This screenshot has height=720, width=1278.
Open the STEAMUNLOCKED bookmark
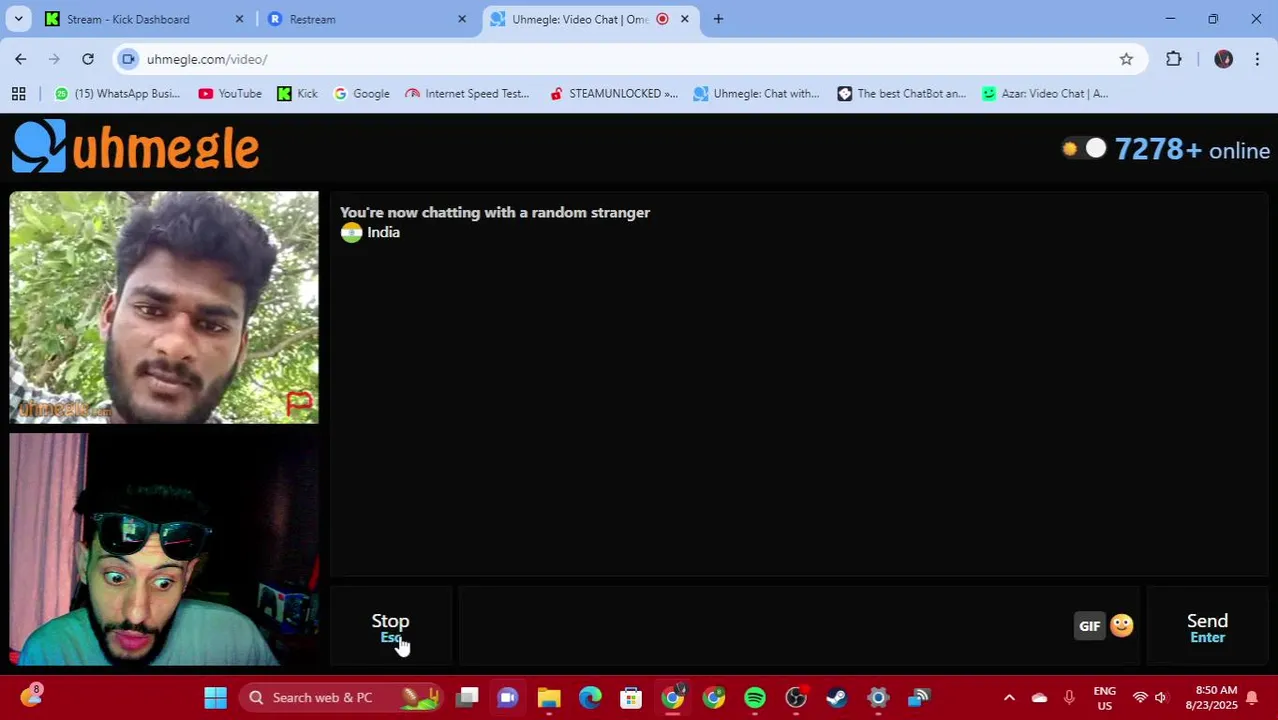coord(614,93)
